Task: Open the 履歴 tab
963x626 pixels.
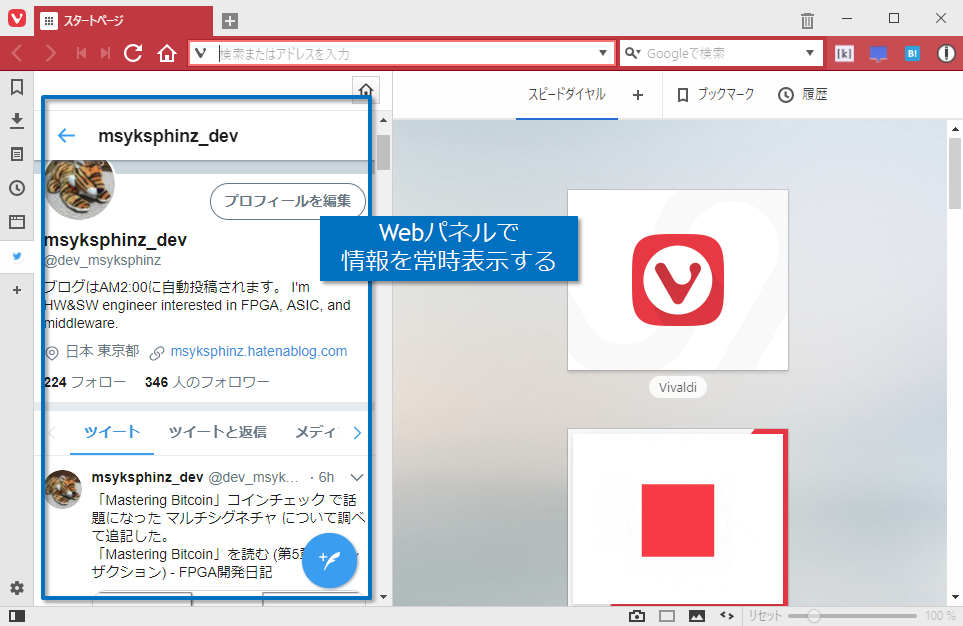Action: click(803, 95)
